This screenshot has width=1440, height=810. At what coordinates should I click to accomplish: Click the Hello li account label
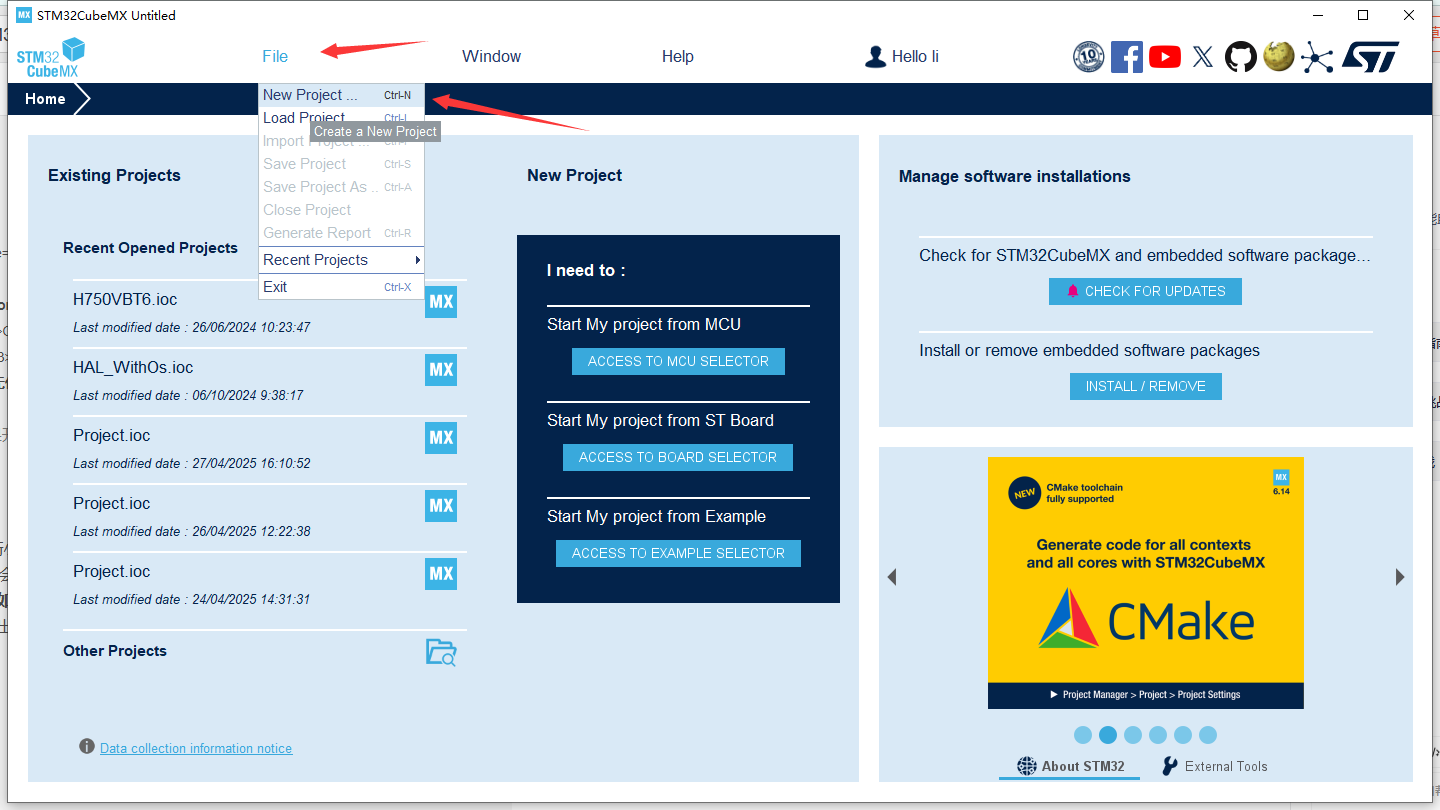tap(915, 57)
